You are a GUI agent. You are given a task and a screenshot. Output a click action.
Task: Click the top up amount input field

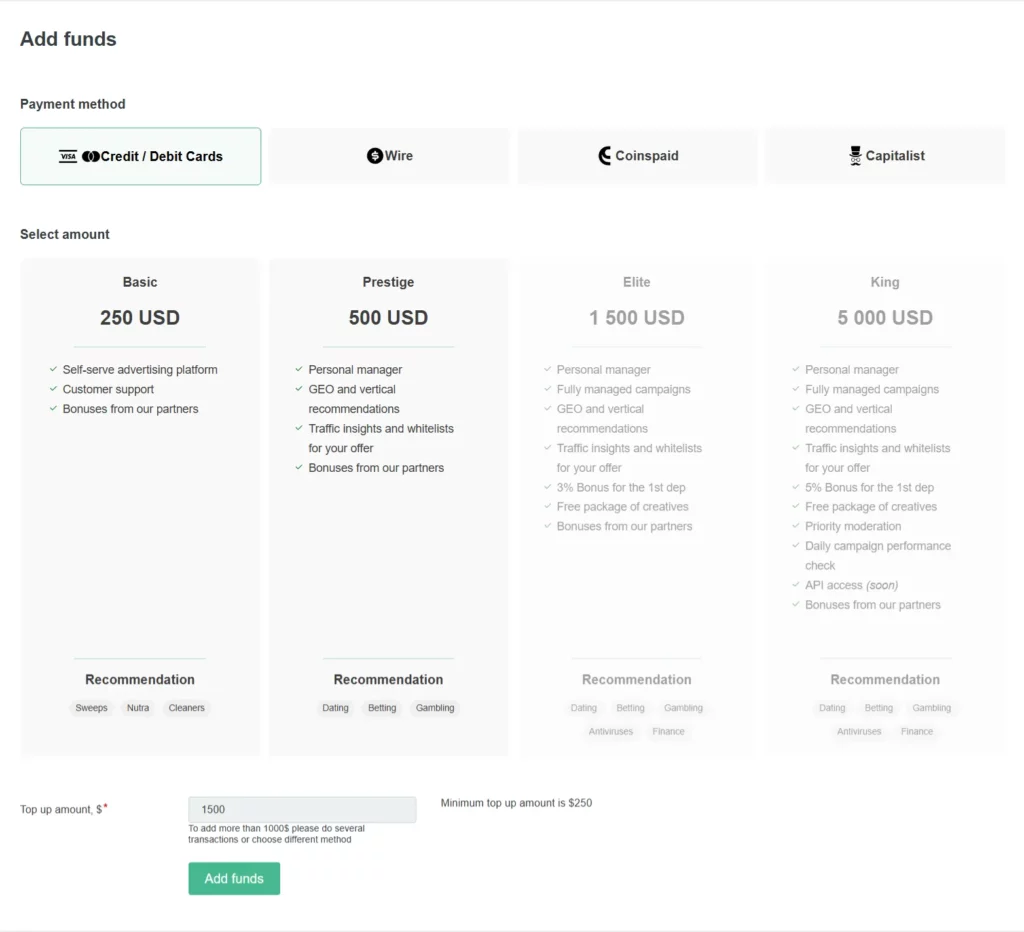[x=302, y=809]
